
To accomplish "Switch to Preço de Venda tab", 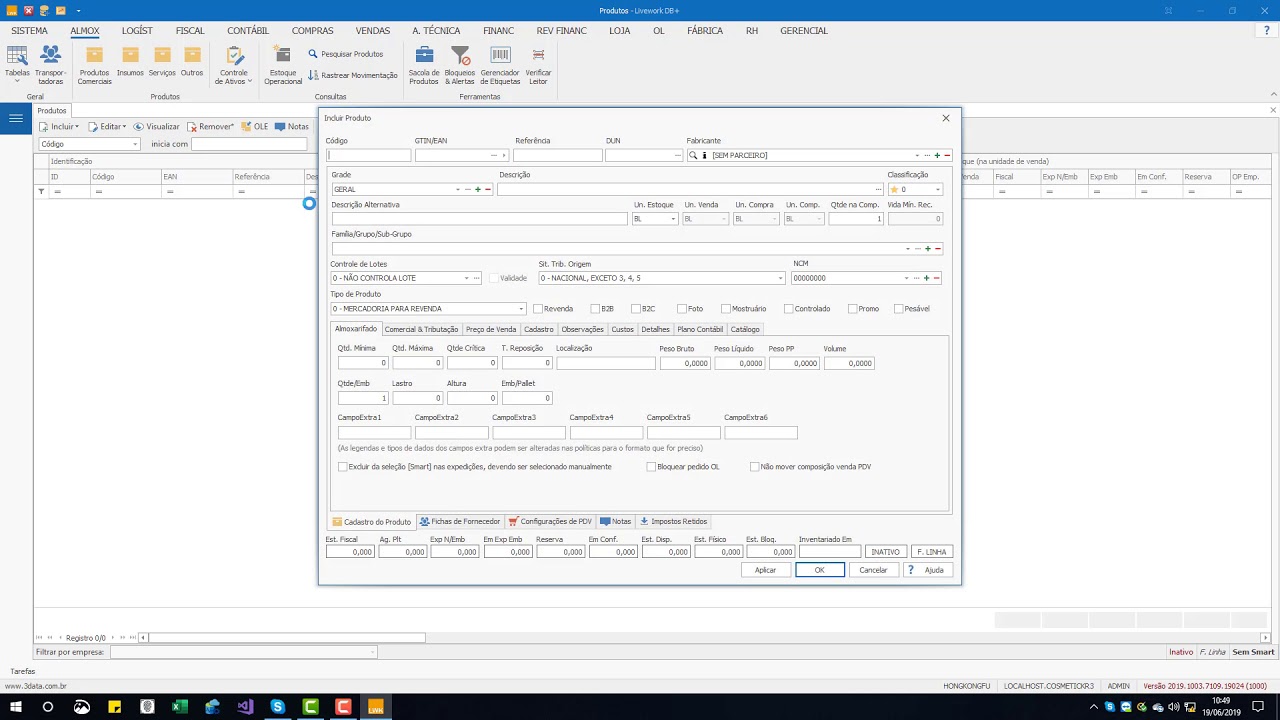I will tap(491, 329).
